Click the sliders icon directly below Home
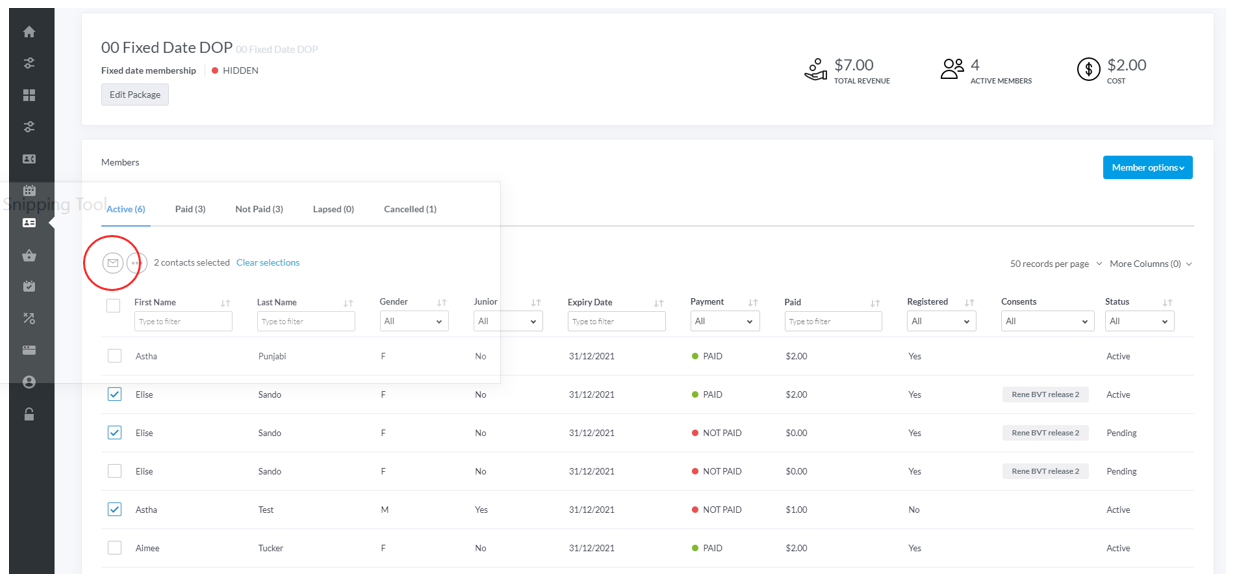The image size is (1235, 583). click(x=29, y=63)
